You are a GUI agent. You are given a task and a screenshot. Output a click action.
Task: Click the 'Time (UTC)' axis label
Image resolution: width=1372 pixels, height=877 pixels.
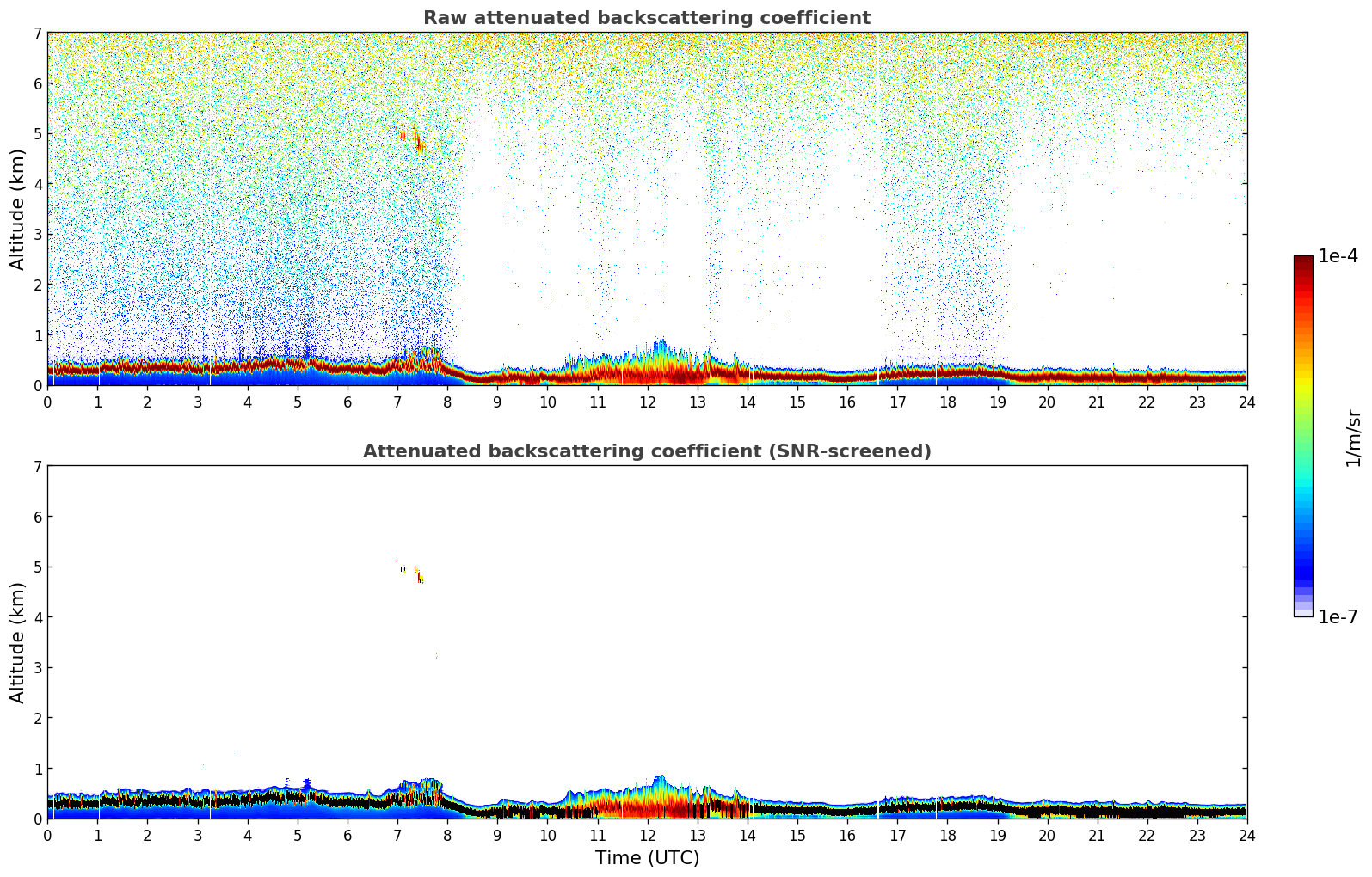click(647, 858)
